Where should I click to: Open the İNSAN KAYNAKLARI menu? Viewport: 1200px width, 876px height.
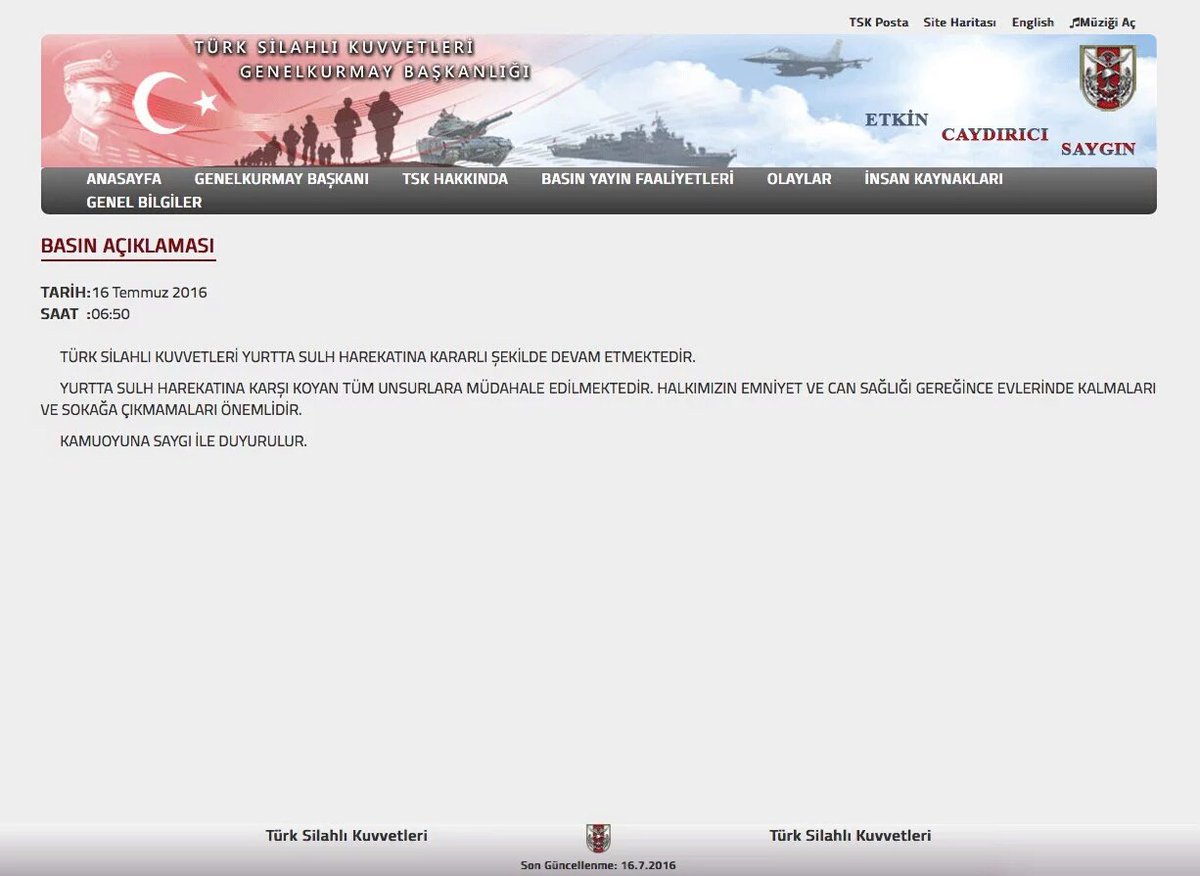[x=933, y=179]
